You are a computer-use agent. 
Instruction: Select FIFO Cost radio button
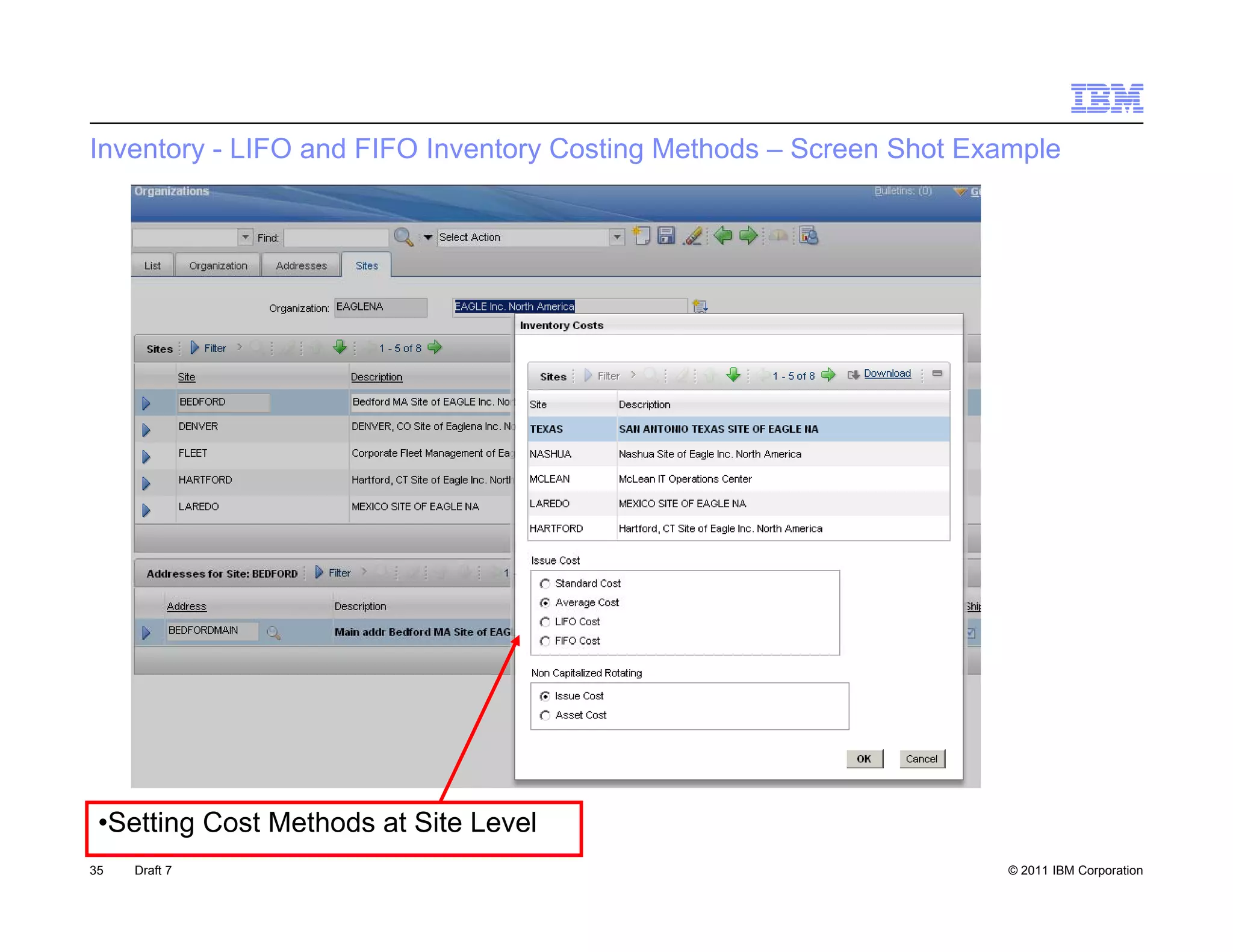click(x=545, y=641)
